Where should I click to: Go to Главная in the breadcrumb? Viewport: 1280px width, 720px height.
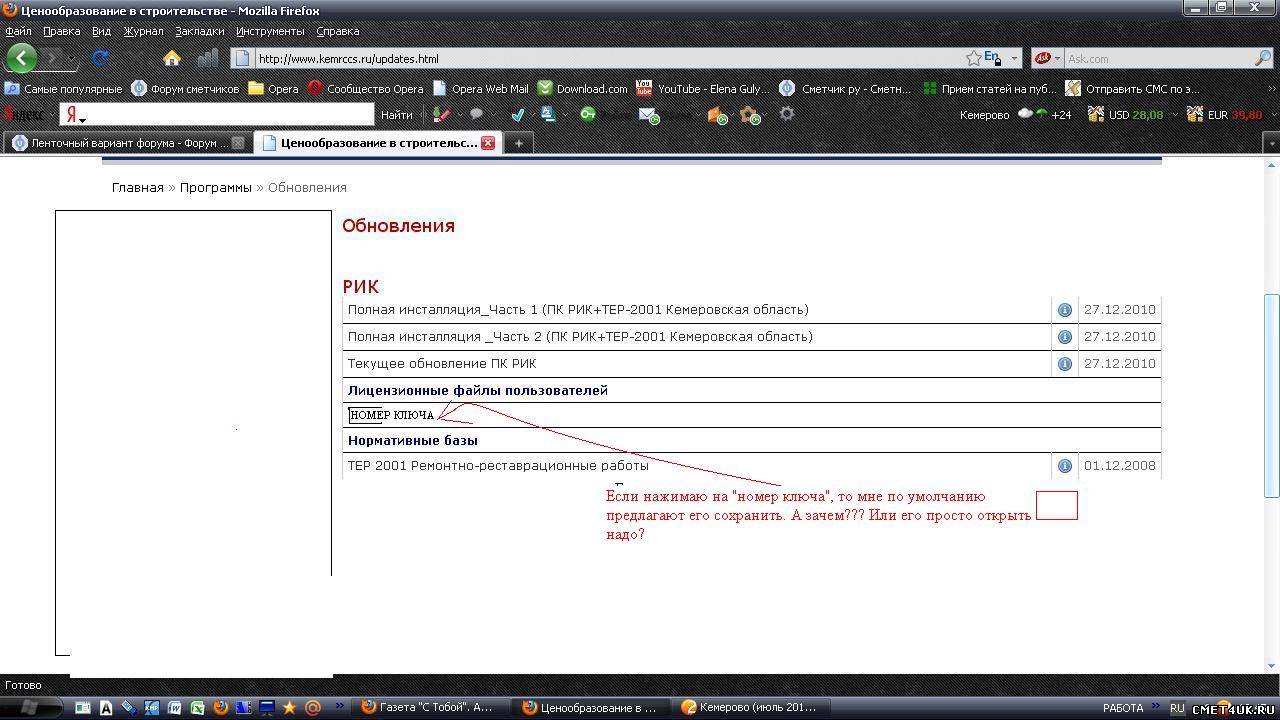pyautogui.click(x=138, y=187)
